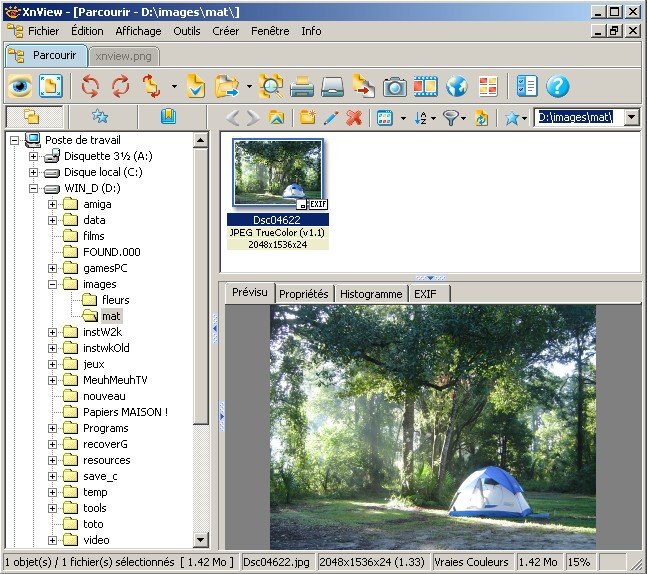Image resolution: width=647 pixels, height=574 pixels.
Task: Click the contact sheet grid icon
Action: [x=488, y=86]
